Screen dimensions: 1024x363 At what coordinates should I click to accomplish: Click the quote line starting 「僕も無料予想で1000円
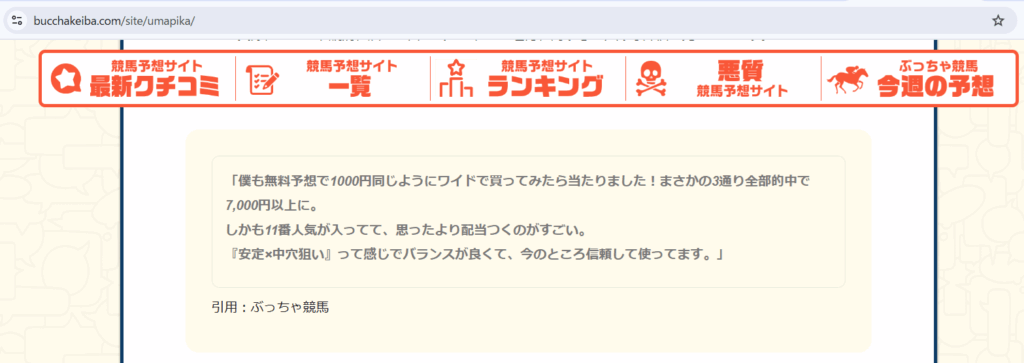tap(520, 180)
